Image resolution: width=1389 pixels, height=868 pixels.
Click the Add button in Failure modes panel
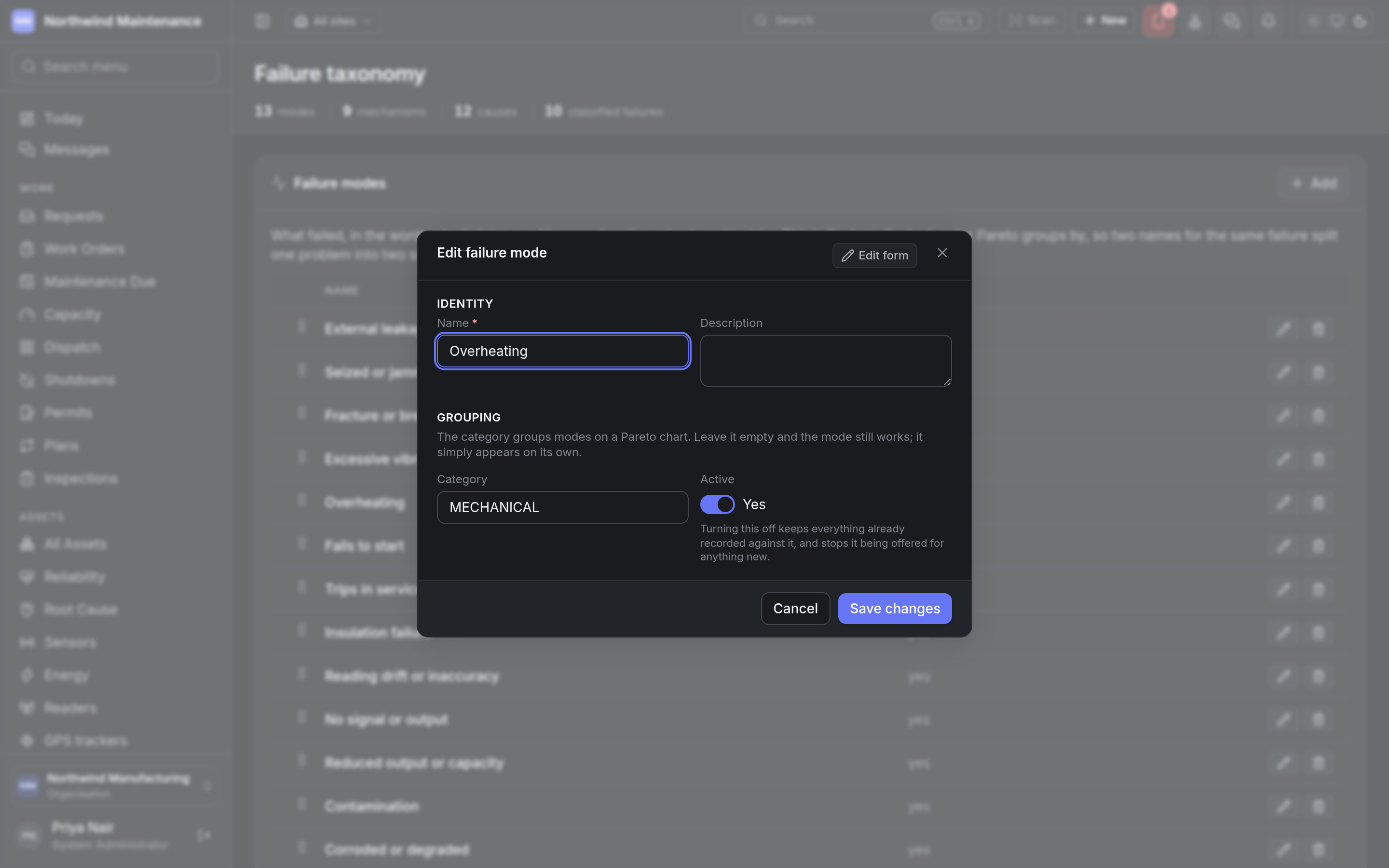point(1314,183)
